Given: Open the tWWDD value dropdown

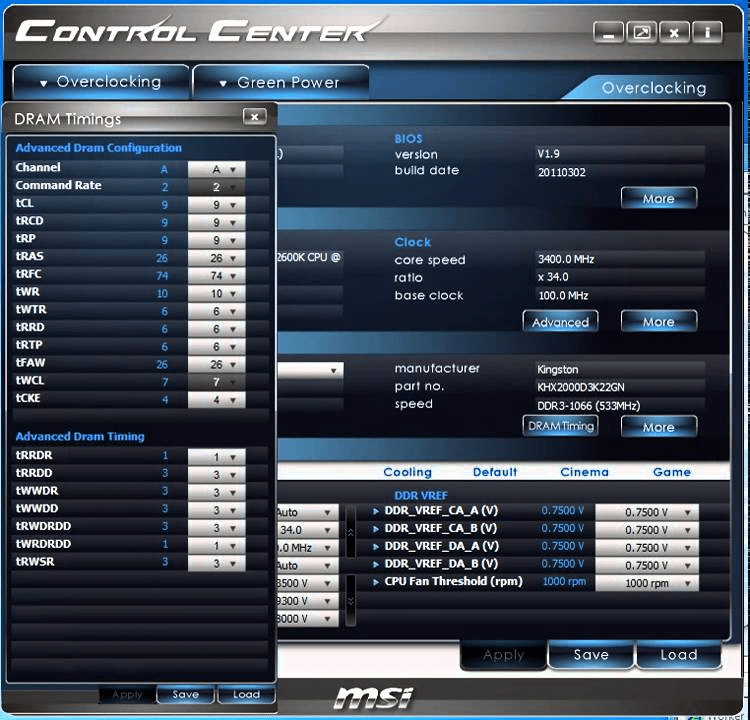Looking at the screenshot, I should pyautogui.click(x=217, y=510).
